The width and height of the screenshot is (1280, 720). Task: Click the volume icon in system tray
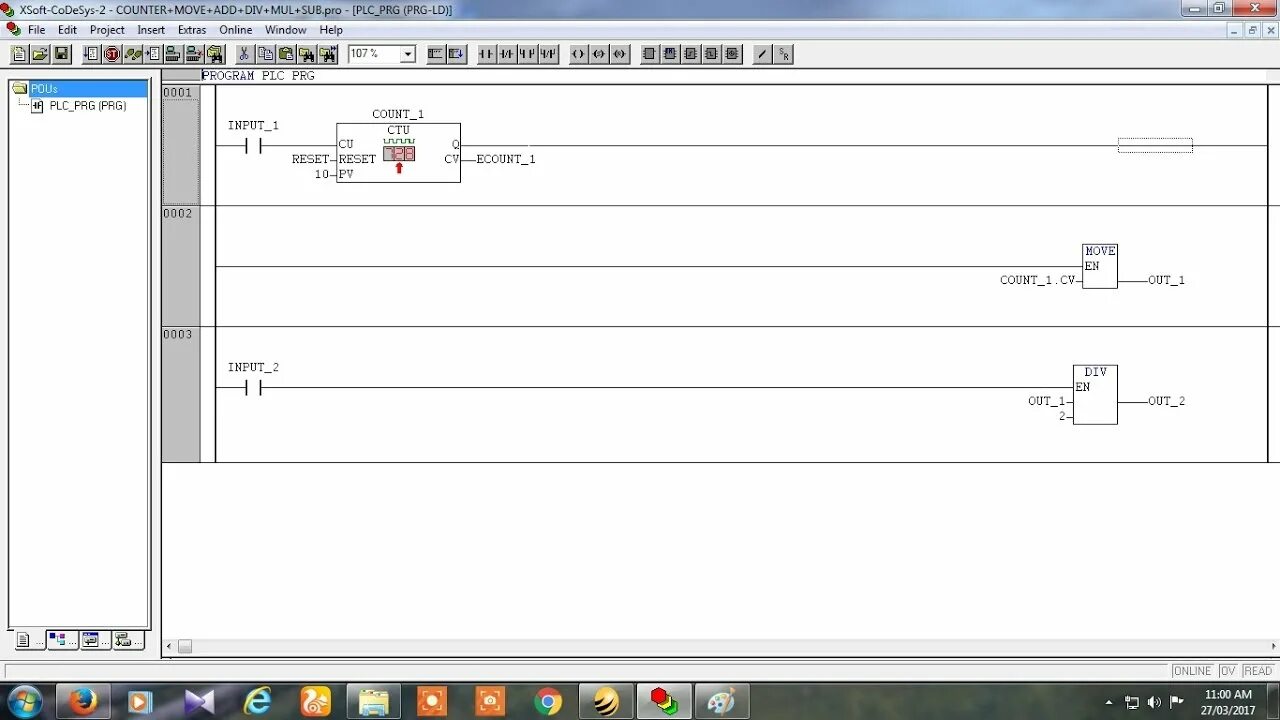[1154, 702]
